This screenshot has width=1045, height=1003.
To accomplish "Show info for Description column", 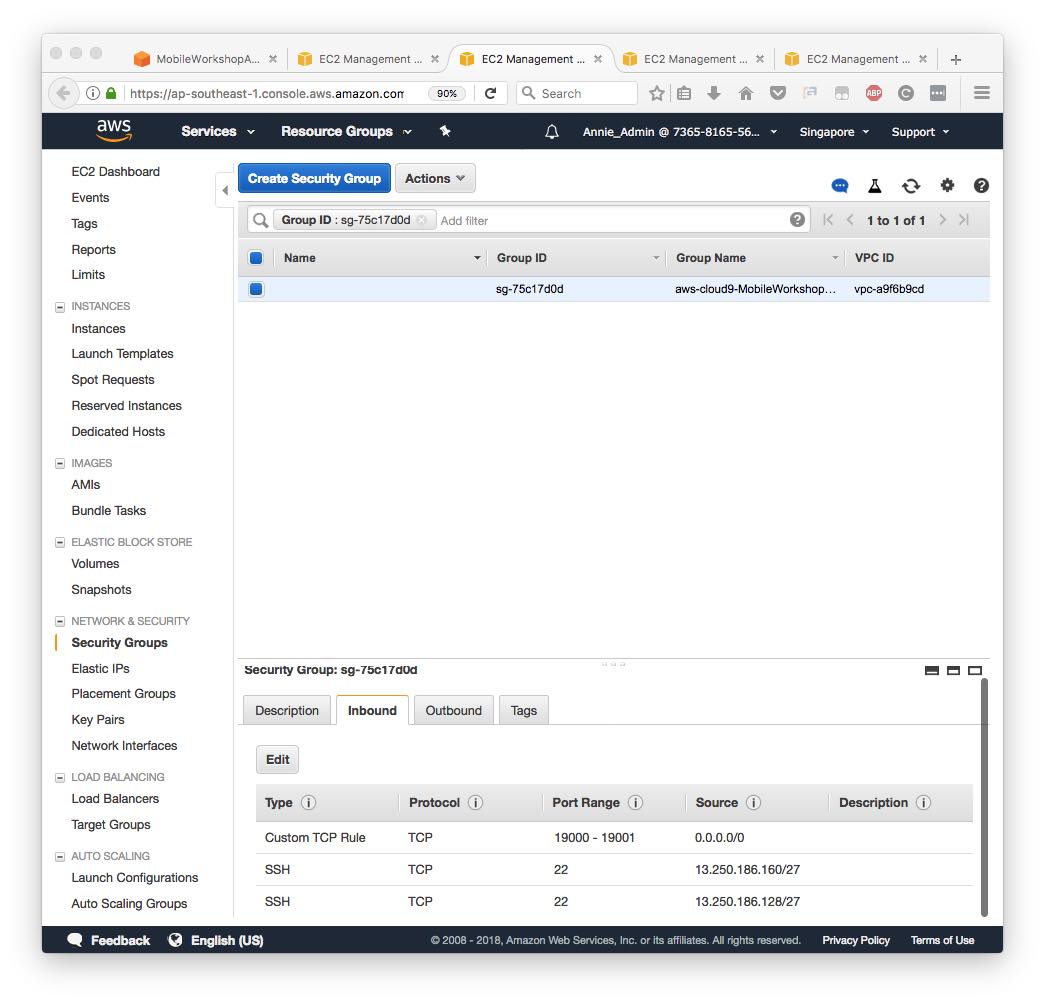I will click(923, 802).
